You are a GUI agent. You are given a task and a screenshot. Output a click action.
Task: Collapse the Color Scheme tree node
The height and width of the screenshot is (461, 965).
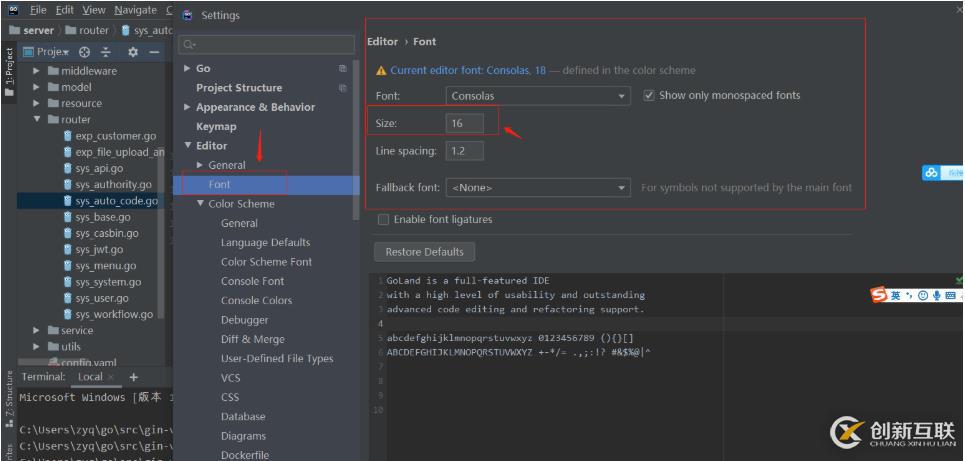click(x=201, y=204)
